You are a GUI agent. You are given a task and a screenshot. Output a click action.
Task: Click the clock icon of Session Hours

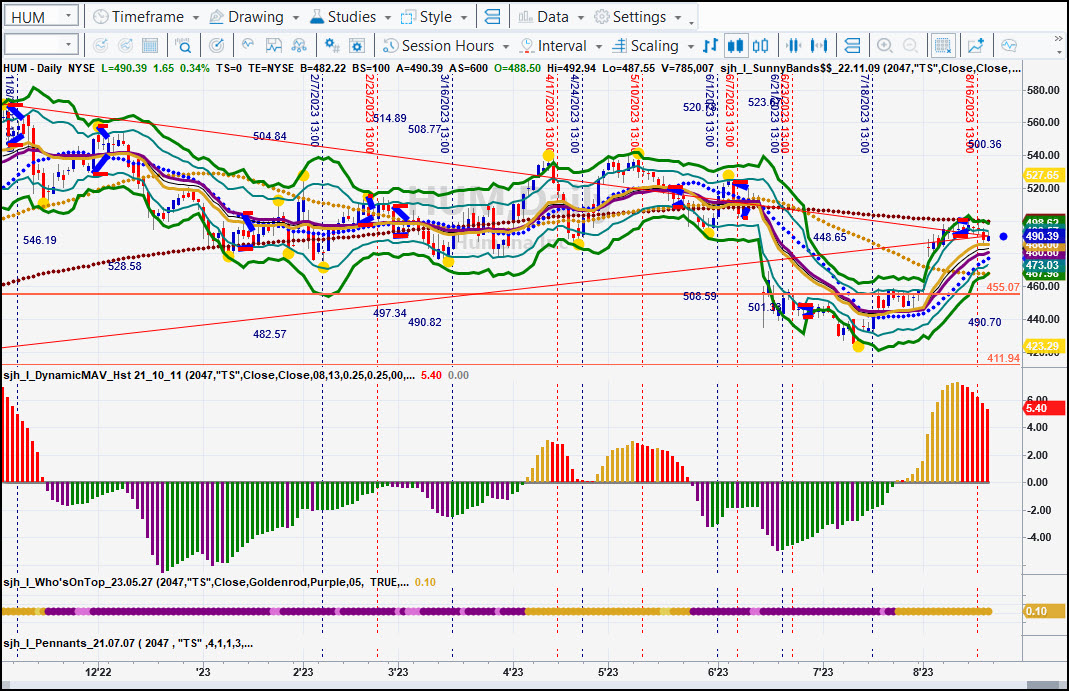click(391, 46)
